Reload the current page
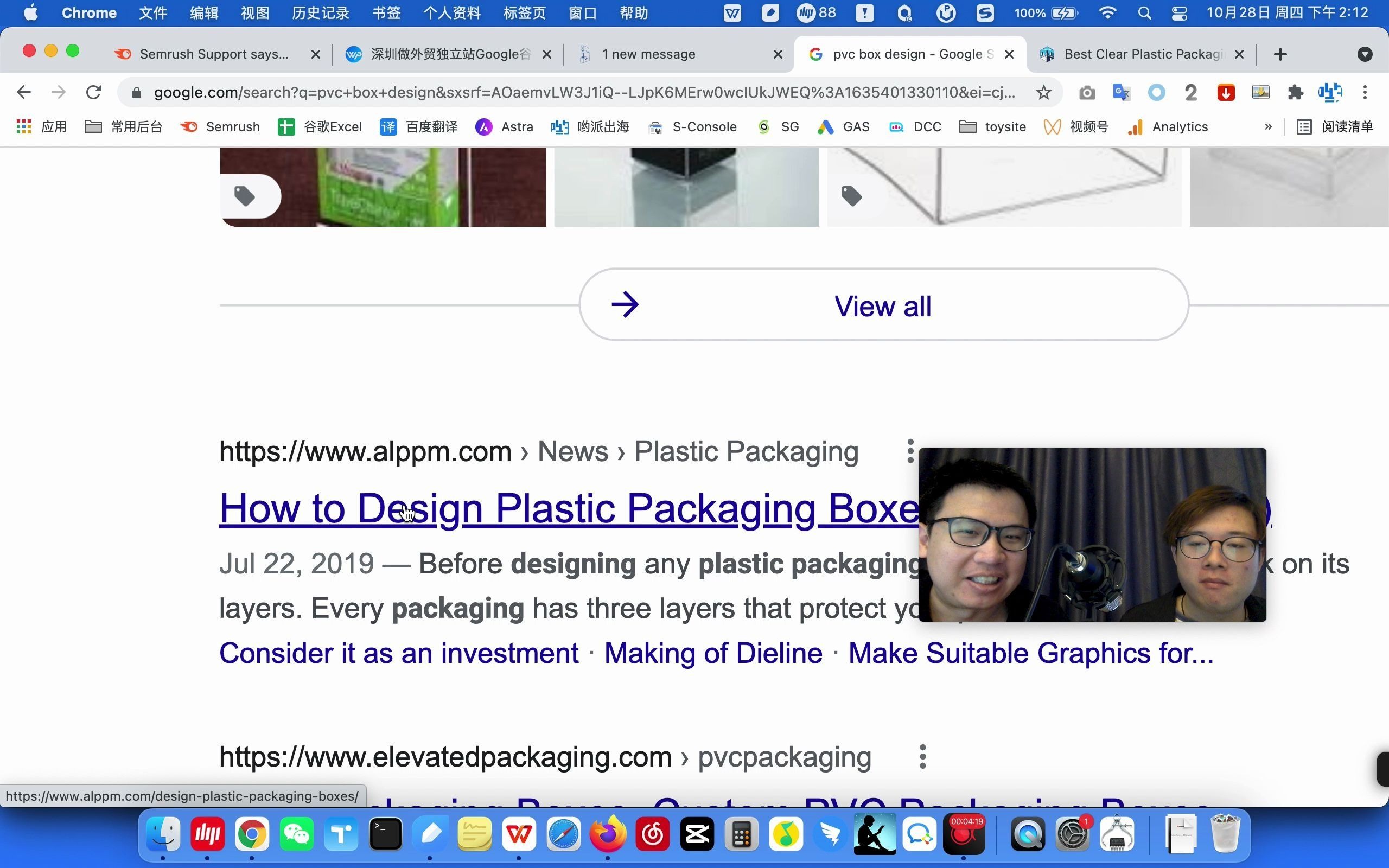 tap(93, 92)
